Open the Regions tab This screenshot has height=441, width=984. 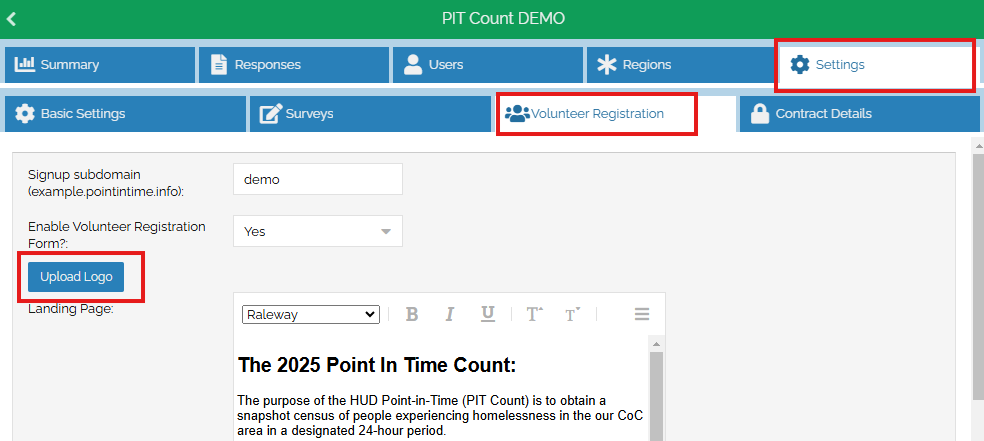681,65
